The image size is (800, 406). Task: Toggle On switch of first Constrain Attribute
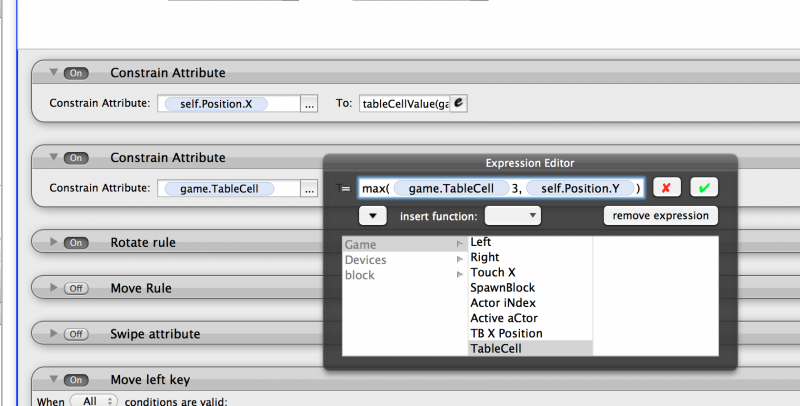[78, 73]
